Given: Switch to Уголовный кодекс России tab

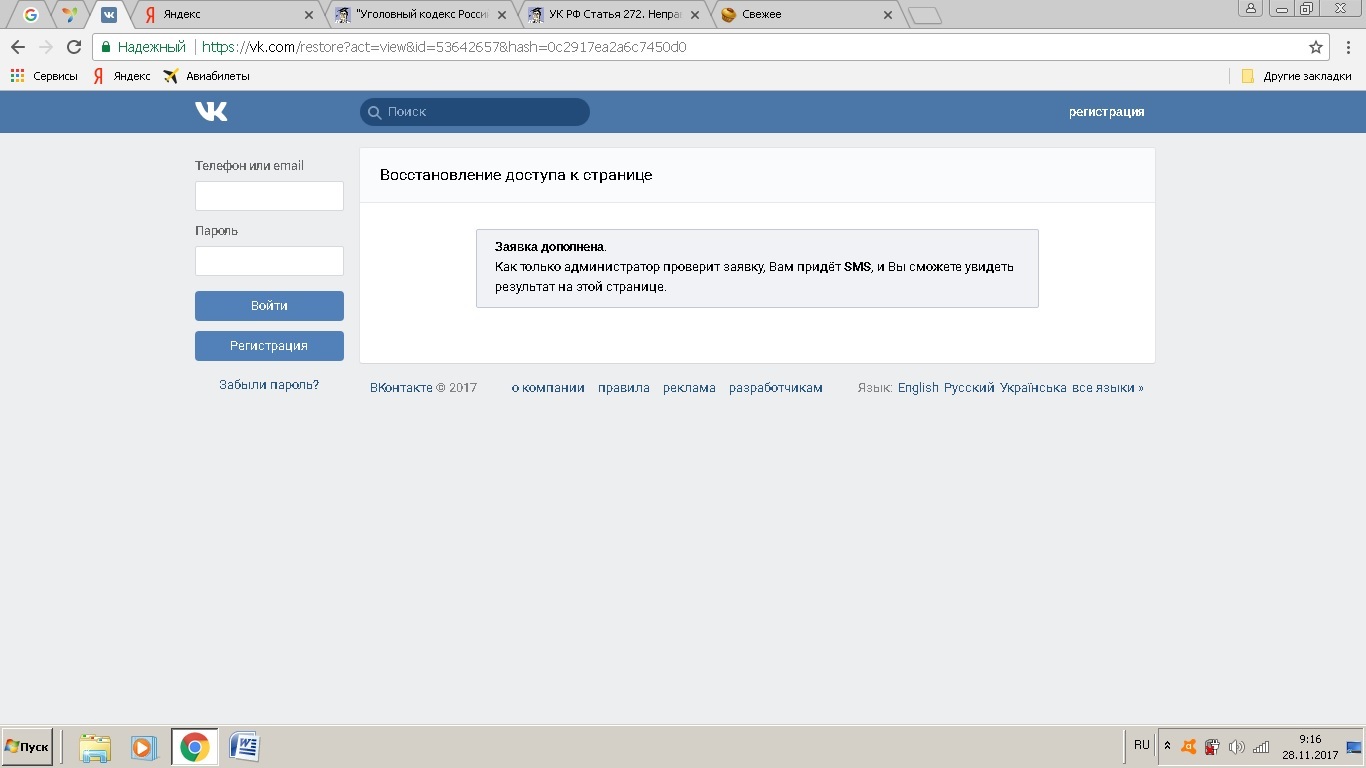Looking at the screenshot, I should (x=420, y=15).
